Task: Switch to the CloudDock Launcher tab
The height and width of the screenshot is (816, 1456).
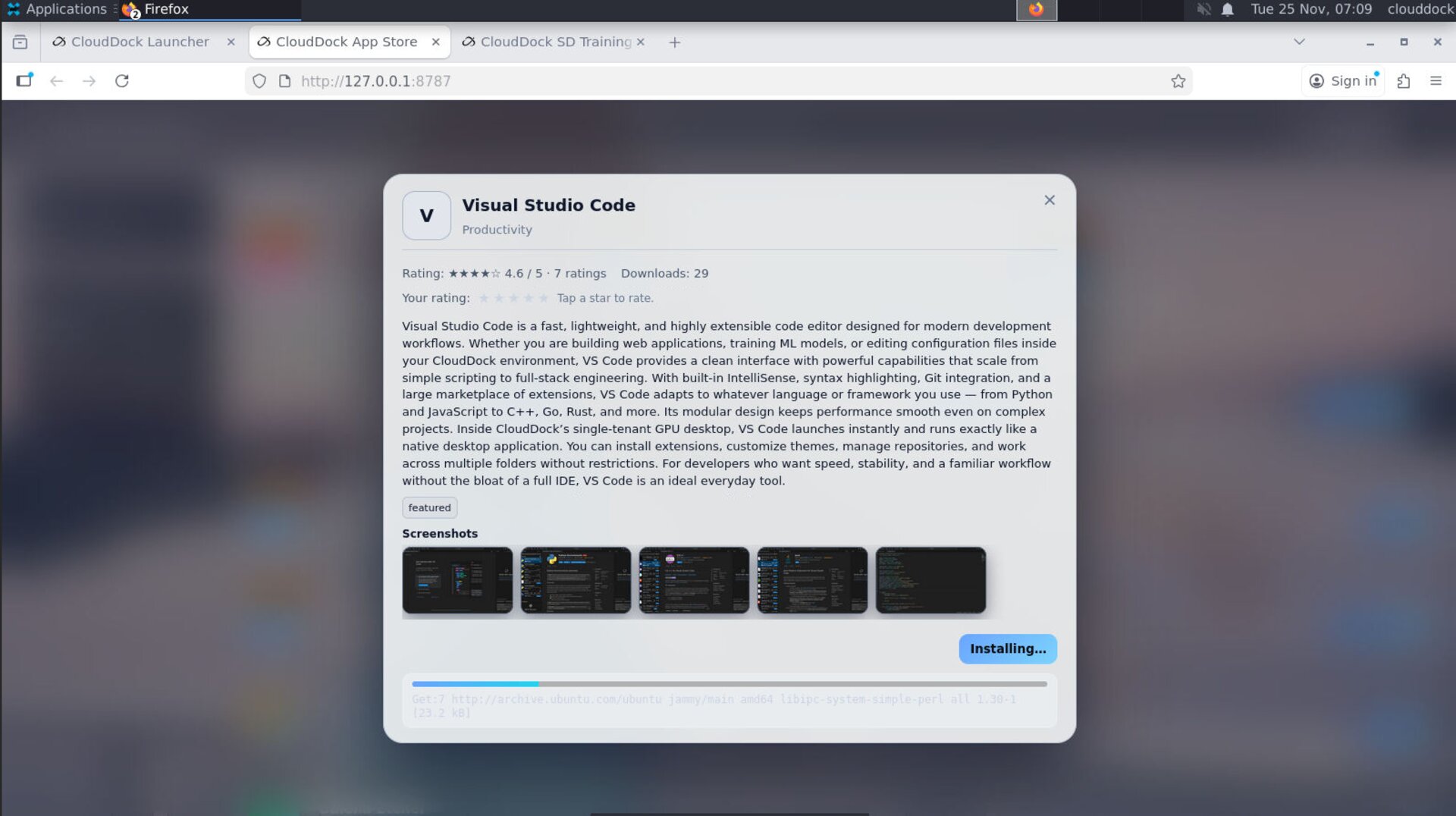Action: point(140,42)
